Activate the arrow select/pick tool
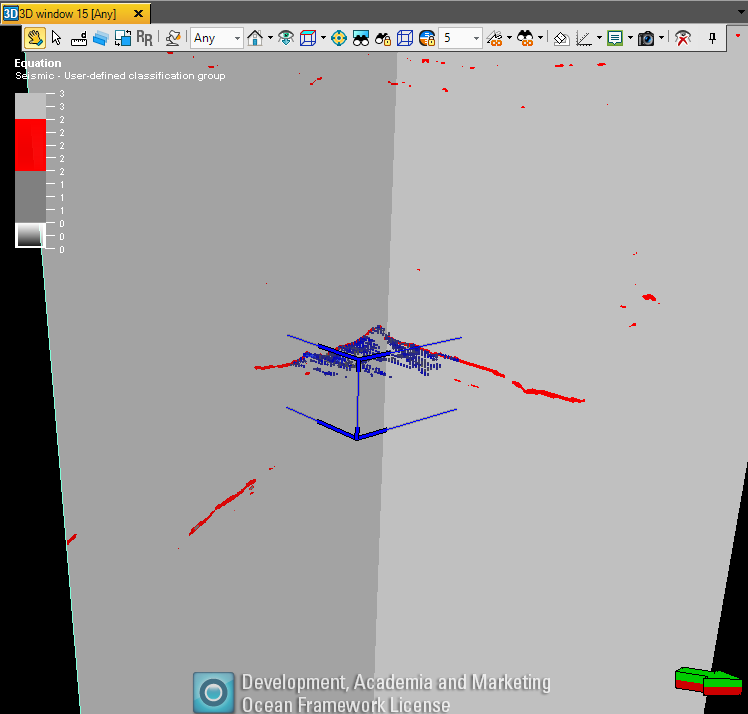Viewport: 748px width, 714px height. coord(56,38)
